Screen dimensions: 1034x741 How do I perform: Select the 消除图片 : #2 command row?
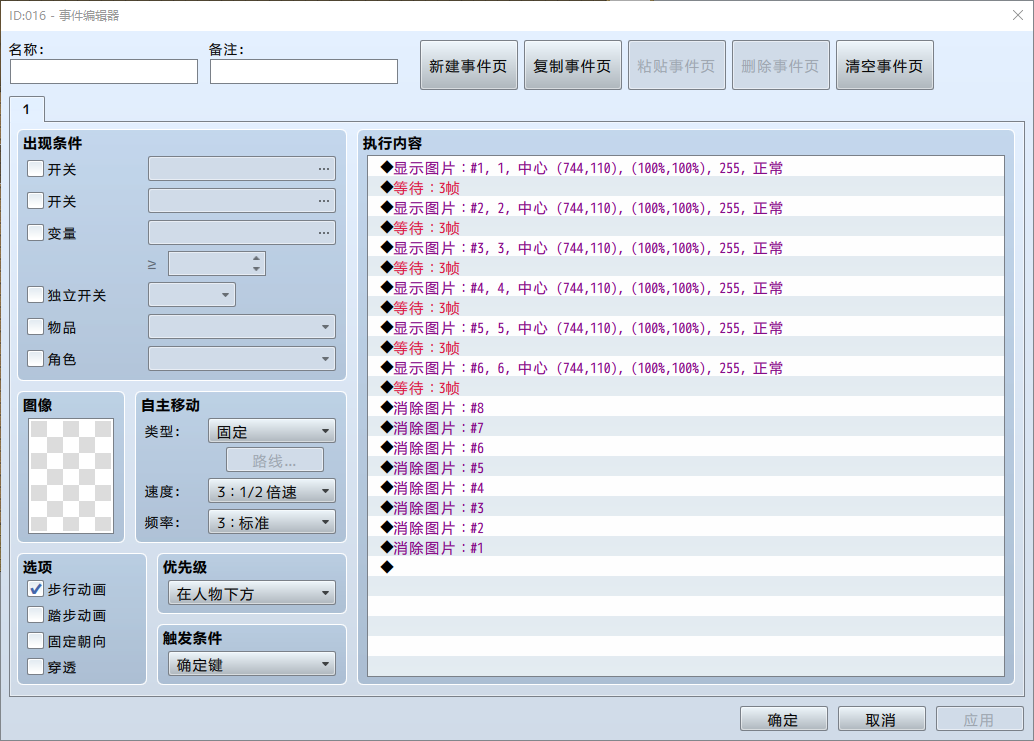(x=686, y=527)
